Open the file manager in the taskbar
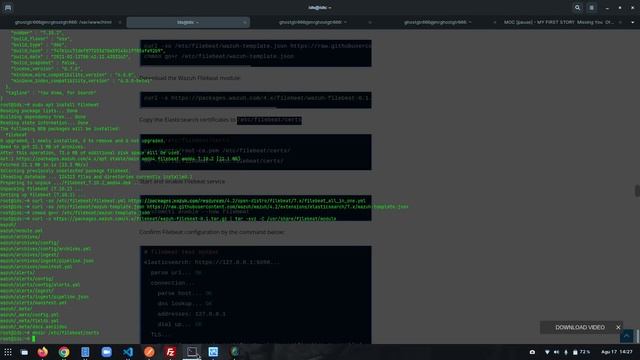640x360 pixels. [24, 352]
